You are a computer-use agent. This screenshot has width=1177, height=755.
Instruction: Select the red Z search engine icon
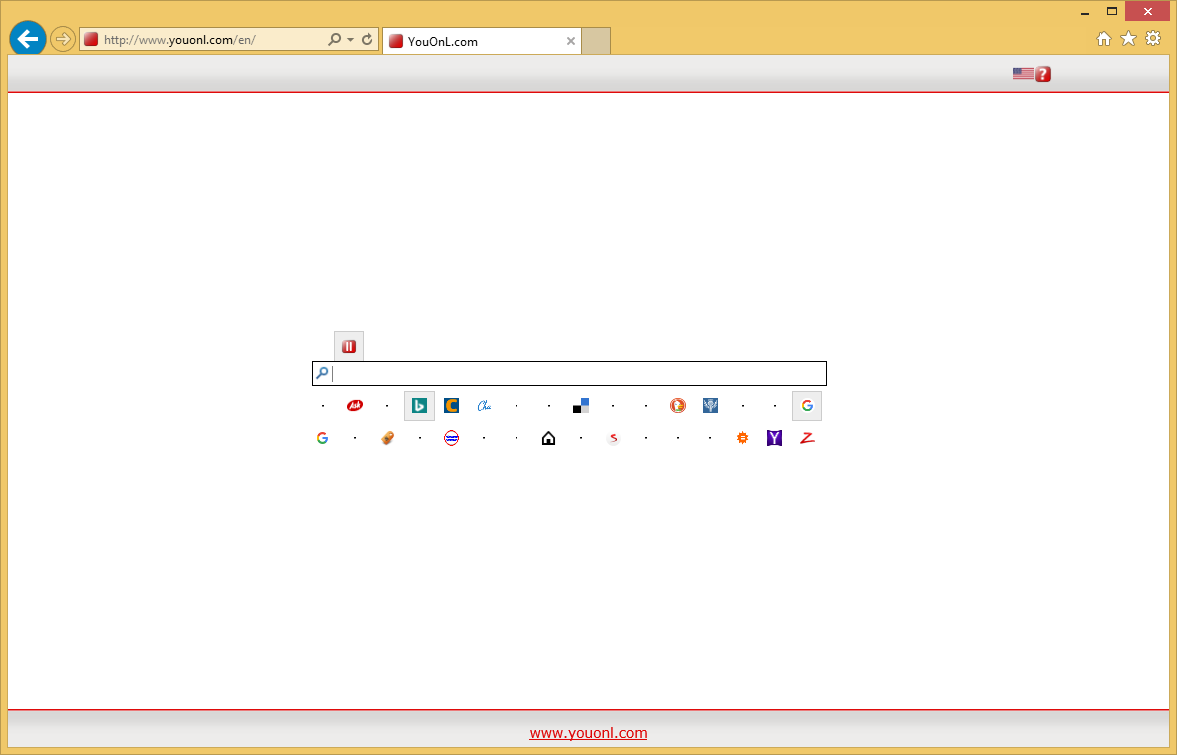(x=807, y=438)
